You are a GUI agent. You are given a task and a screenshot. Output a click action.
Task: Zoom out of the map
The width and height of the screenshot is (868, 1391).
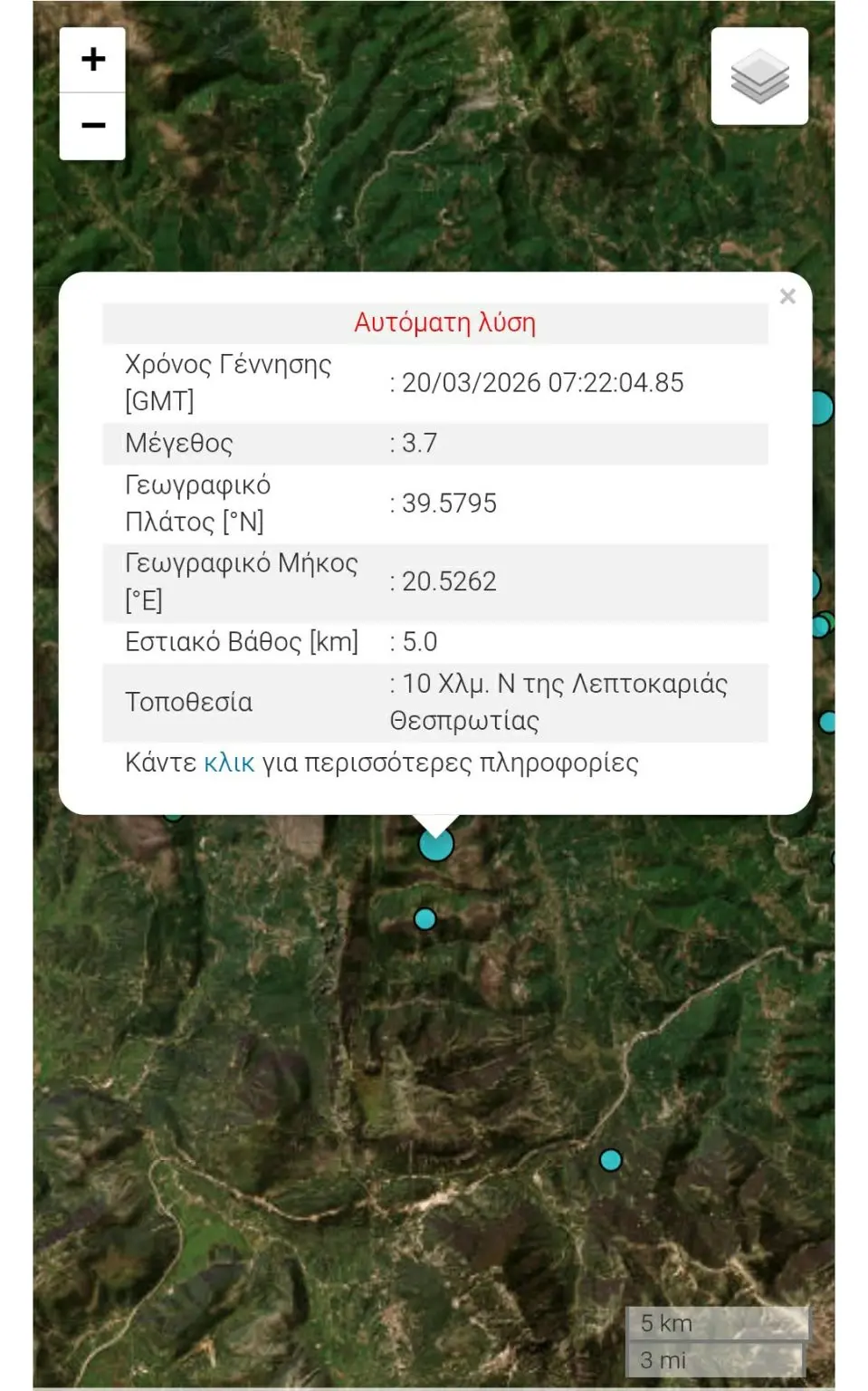(92, 126)
